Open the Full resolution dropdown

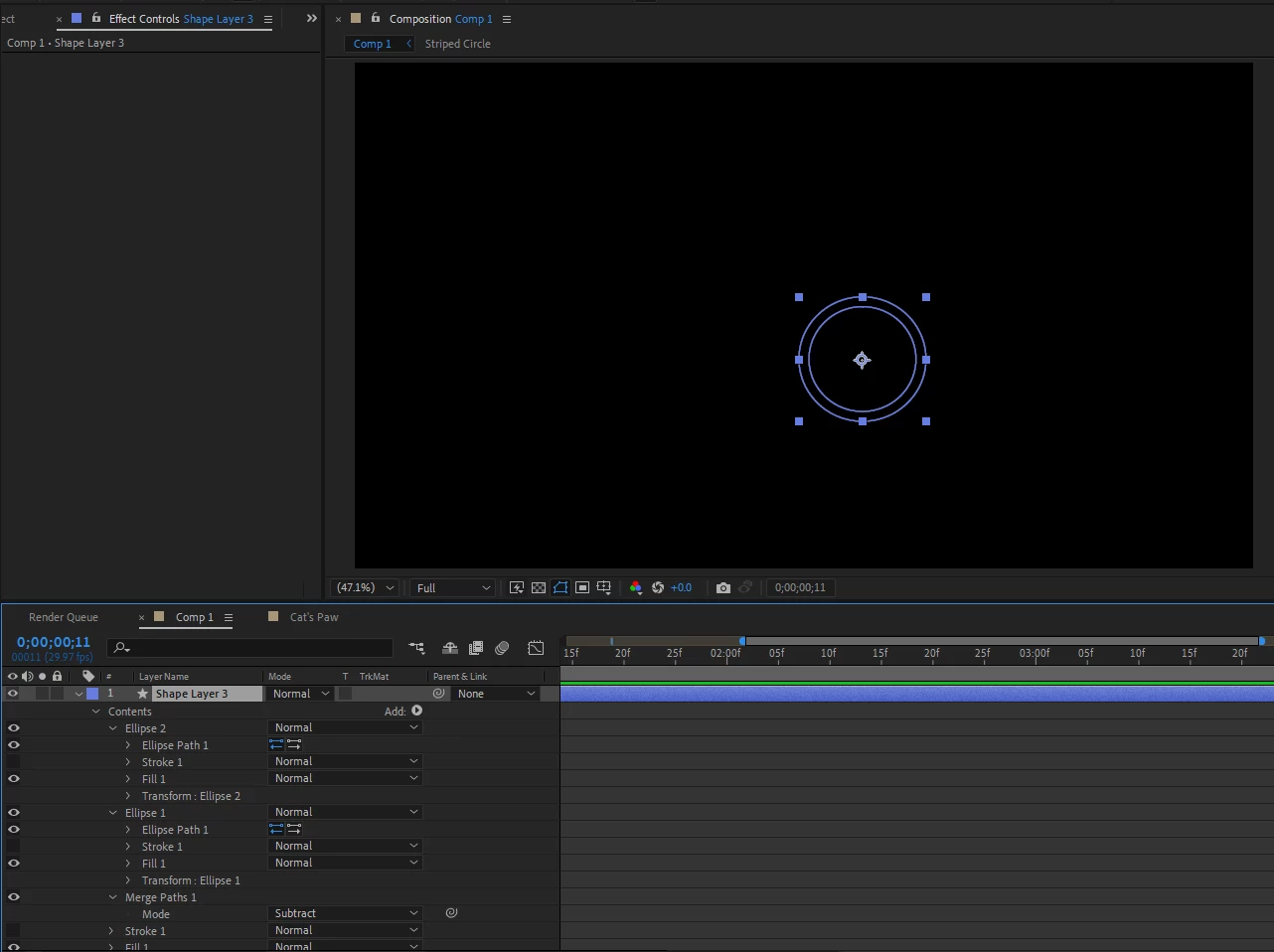pos(453,588)
